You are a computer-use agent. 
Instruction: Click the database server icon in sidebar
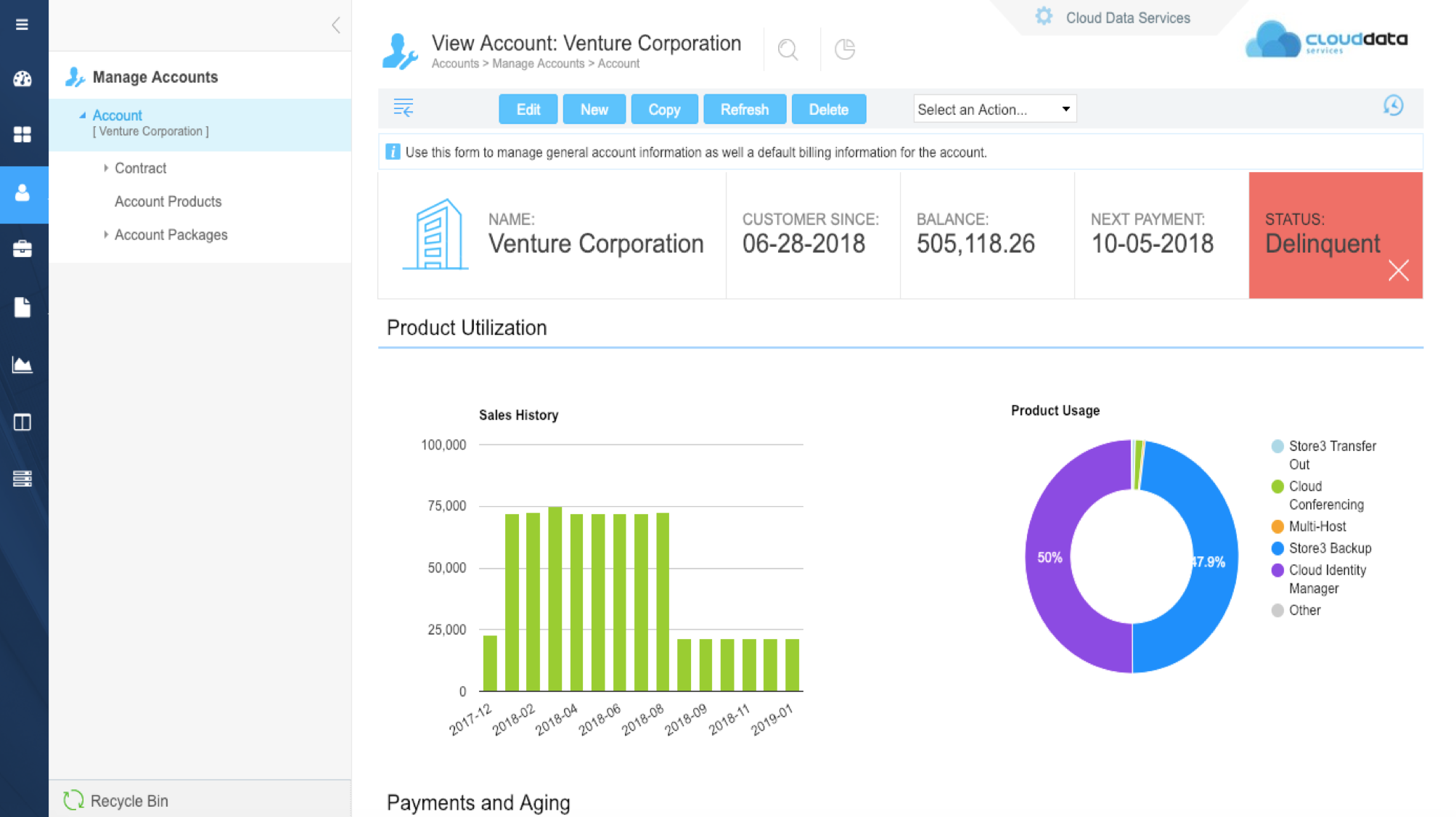click(x=23, y=479)
